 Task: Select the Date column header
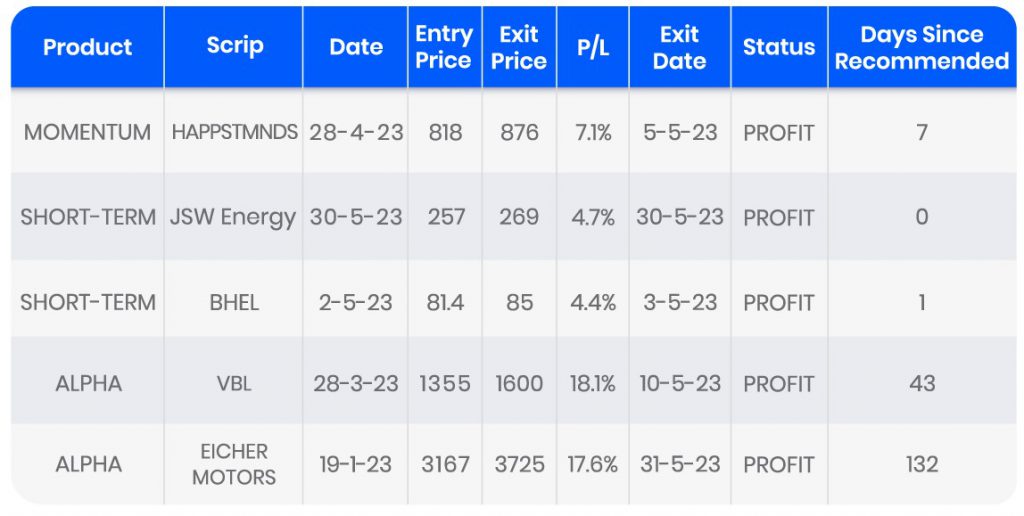356,47
